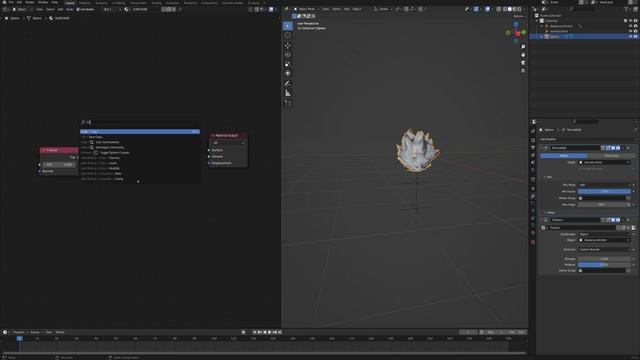This screenshot has height=360, width=640.
Task: Jump to the timeline start frame
Action: click(255, 332)
